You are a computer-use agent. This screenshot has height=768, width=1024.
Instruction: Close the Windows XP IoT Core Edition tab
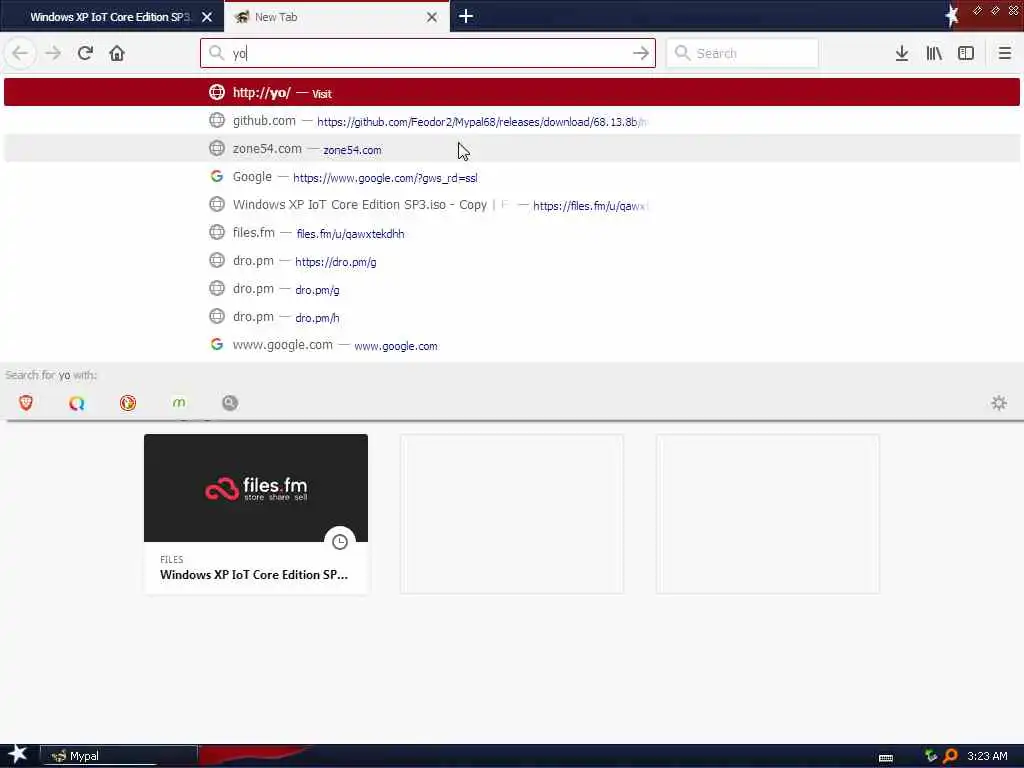coord(207,17)
